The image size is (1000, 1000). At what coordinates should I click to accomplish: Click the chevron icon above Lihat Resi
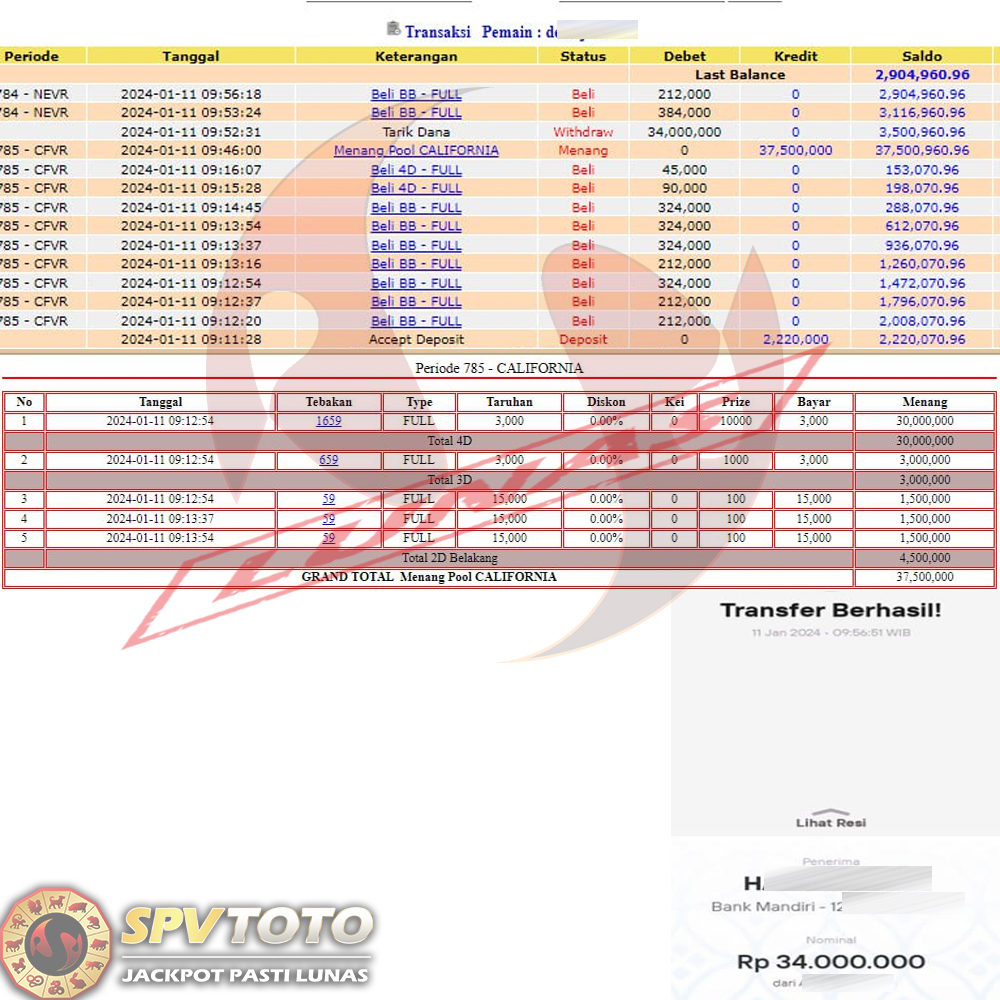tap(830, 811)
